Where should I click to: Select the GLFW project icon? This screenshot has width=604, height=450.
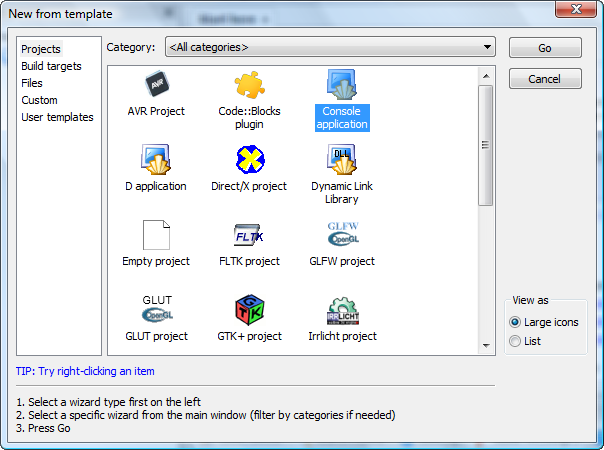click(342, 235)
